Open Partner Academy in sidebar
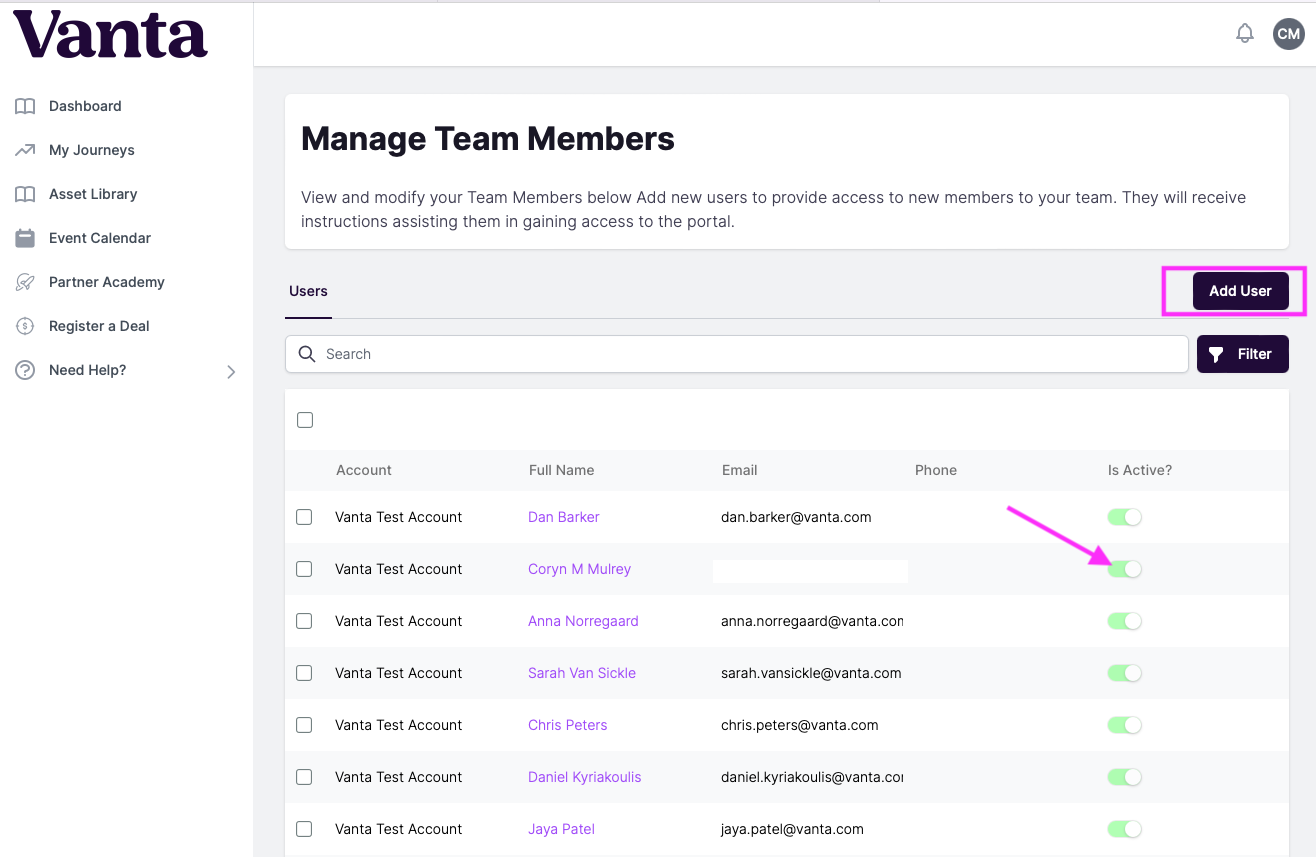Viewport: 1316px width, 857px height. [107, 282]
